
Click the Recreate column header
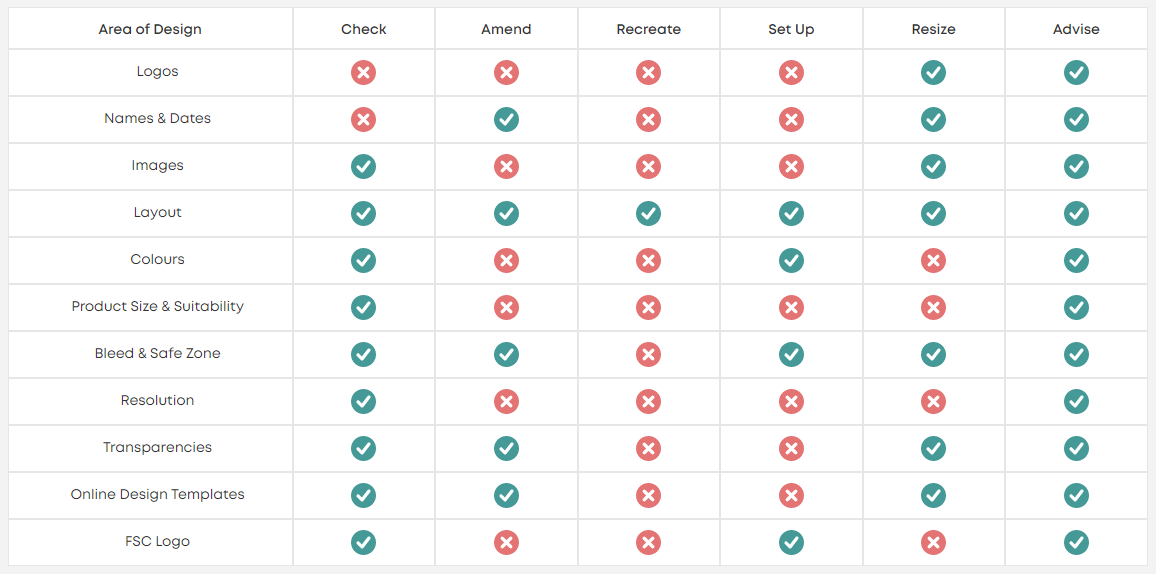[x=649, y=29]
